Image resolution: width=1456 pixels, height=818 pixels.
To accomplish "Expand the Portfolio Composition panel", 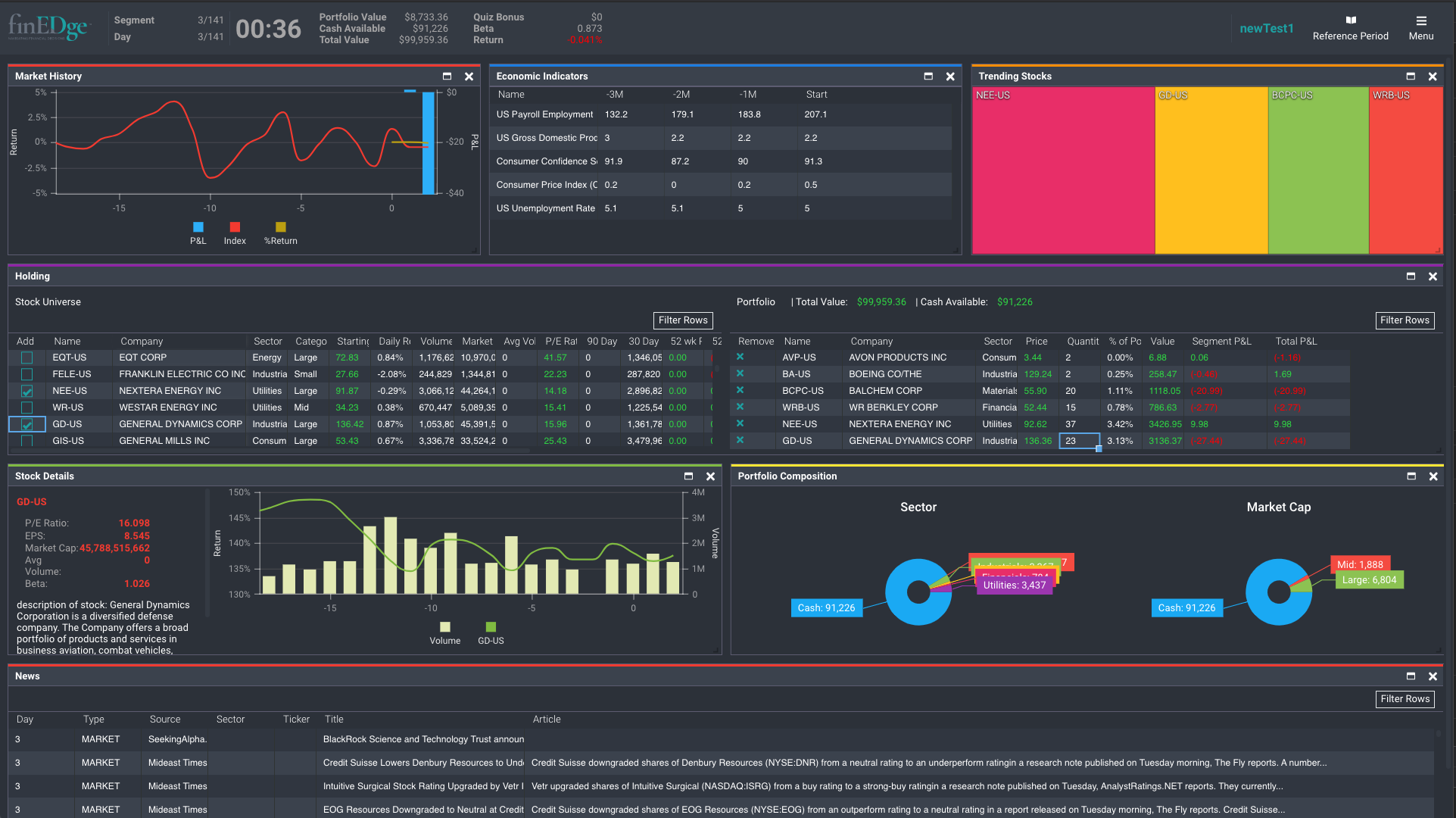I will point(1411,476).
